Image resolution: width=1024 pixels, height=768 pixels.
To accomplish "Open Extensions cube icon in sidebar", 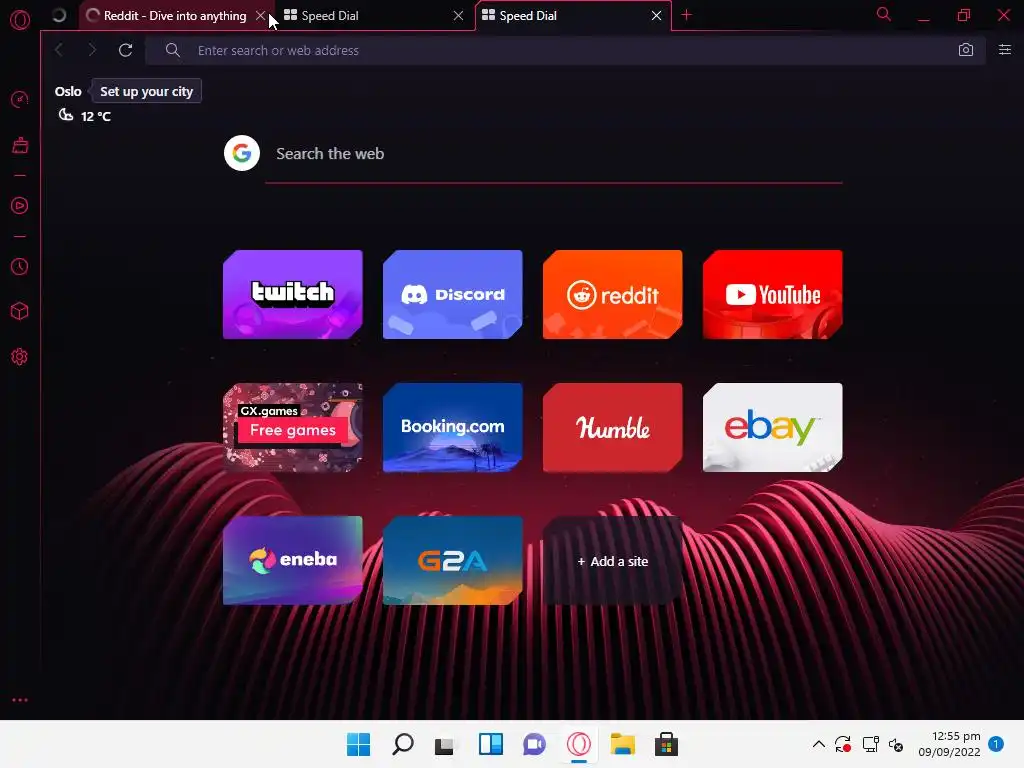I will (20, 312).
